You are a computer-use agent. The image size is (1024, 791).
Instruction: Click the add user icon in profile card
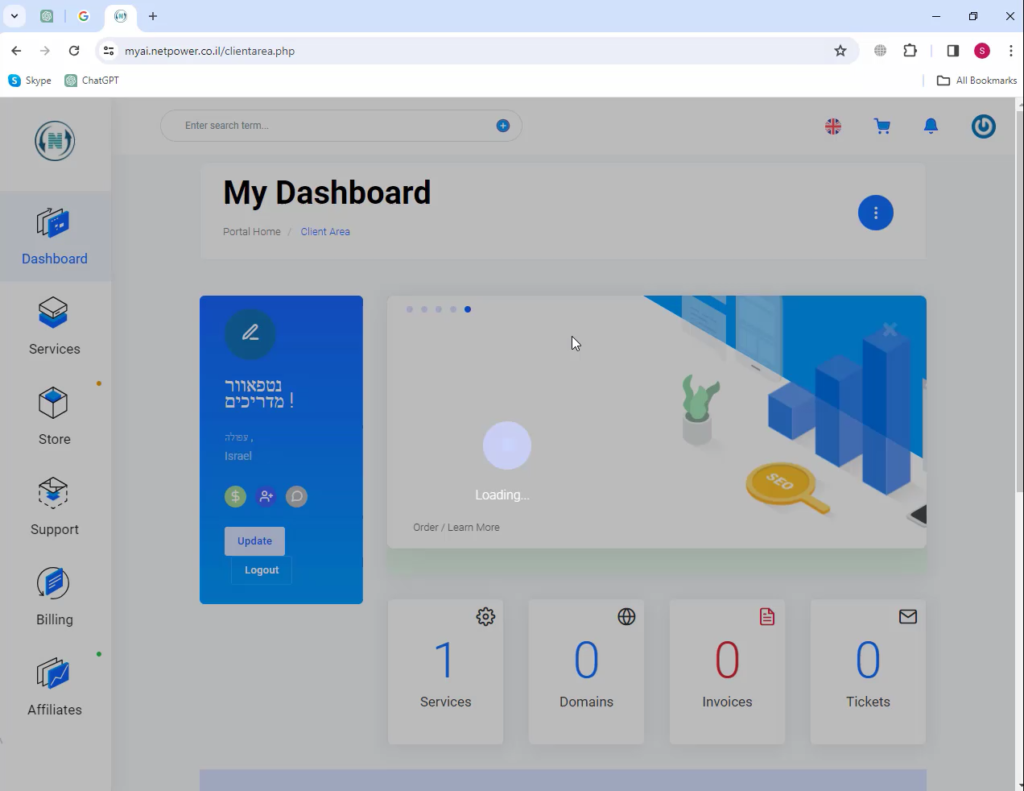click(265, 496)
